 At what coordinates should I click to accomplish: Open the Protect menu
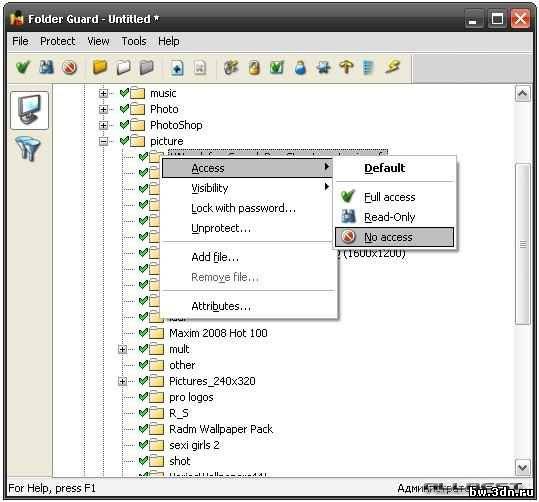pyautogui.click(x=57, y=41)
